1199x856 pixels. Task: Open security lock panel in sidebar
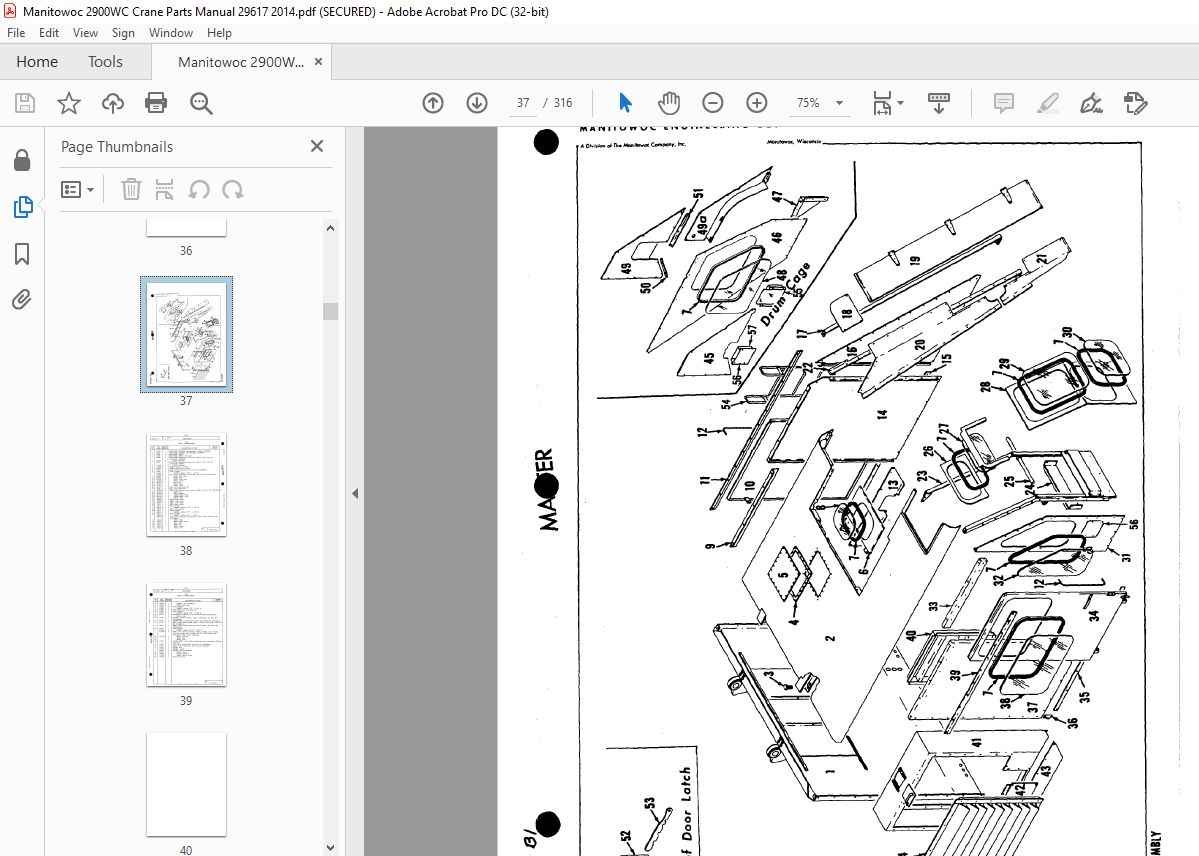tap(22, 160)
